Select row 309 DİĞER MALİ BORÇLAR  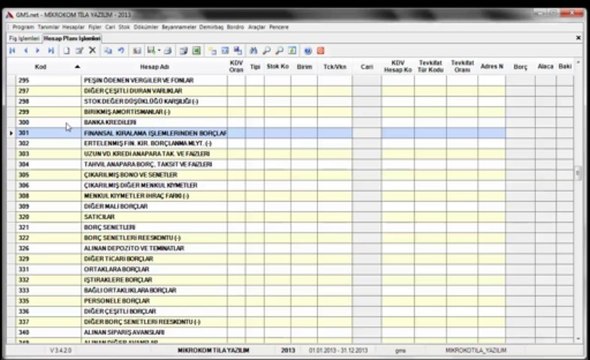click(294, 206)
